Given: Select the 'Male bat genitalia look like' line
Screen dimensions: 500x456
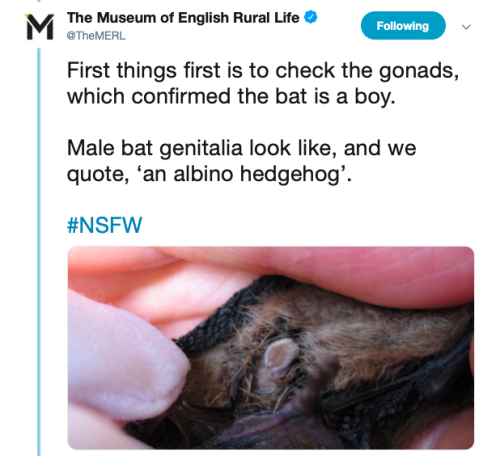Looking at the screenshot, I should click(x=241, y=148).
